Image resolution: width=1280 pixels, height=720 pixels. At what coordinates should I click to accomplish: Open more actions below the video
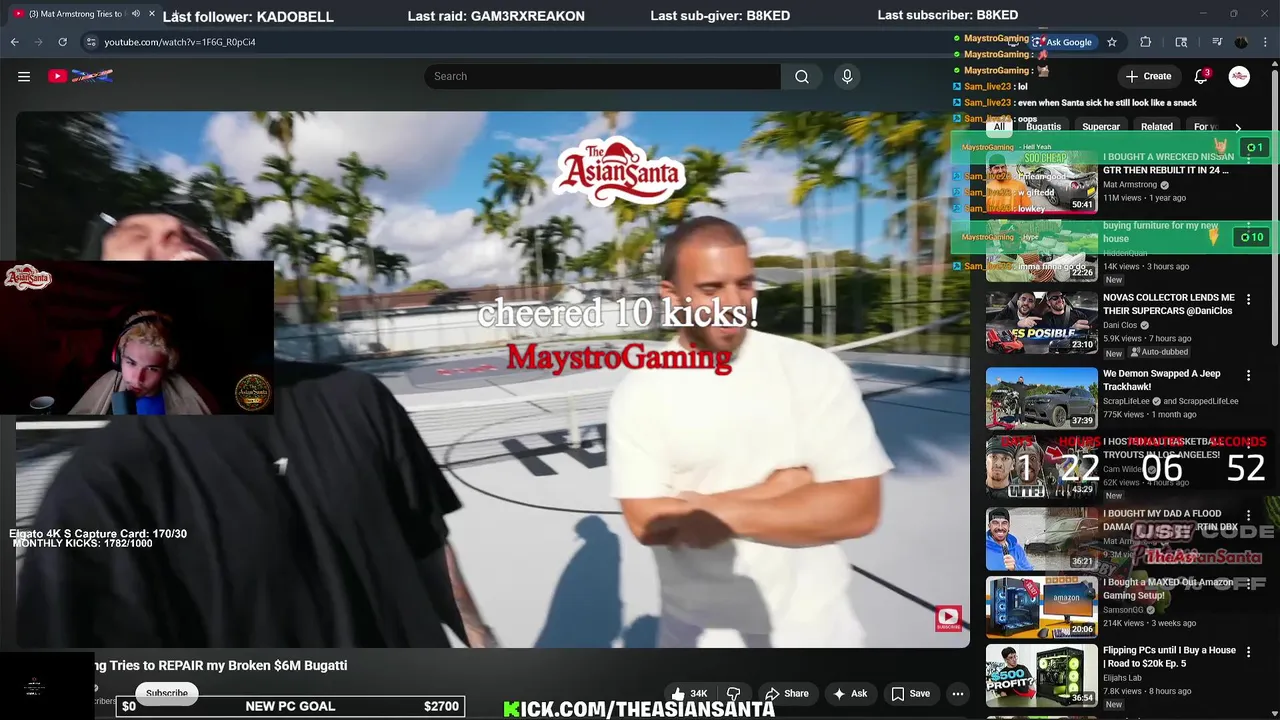point(957,693)
